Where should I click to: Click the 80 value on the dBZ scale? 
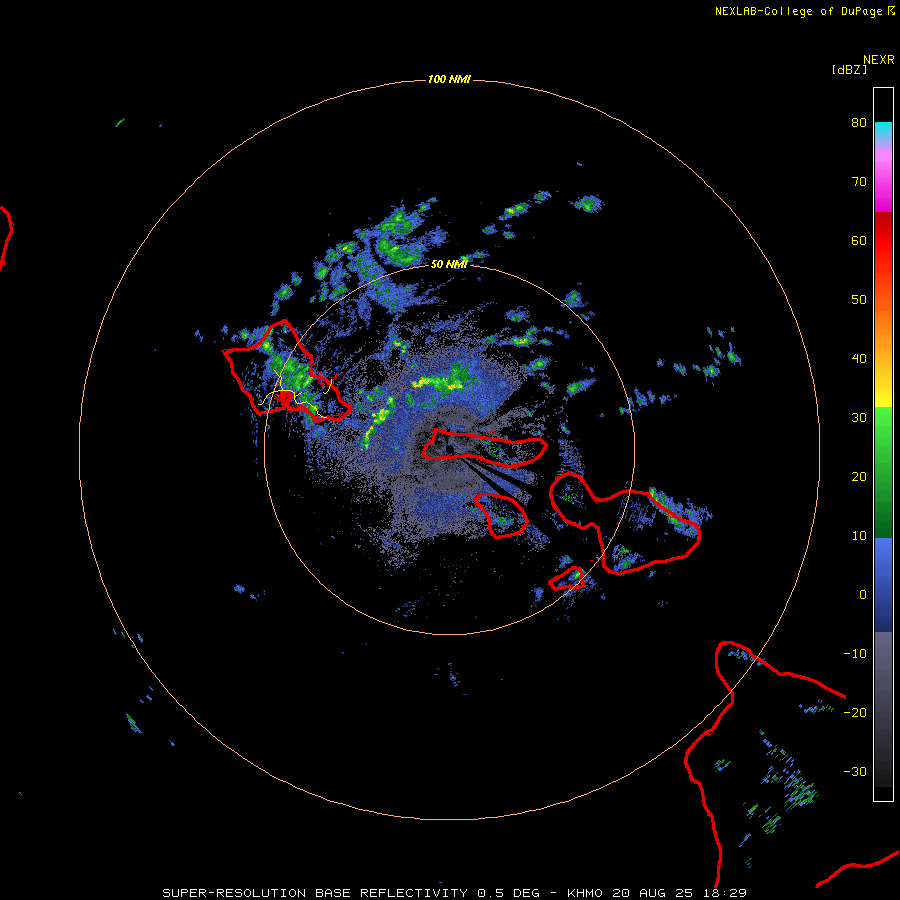[x=859, y=122]
